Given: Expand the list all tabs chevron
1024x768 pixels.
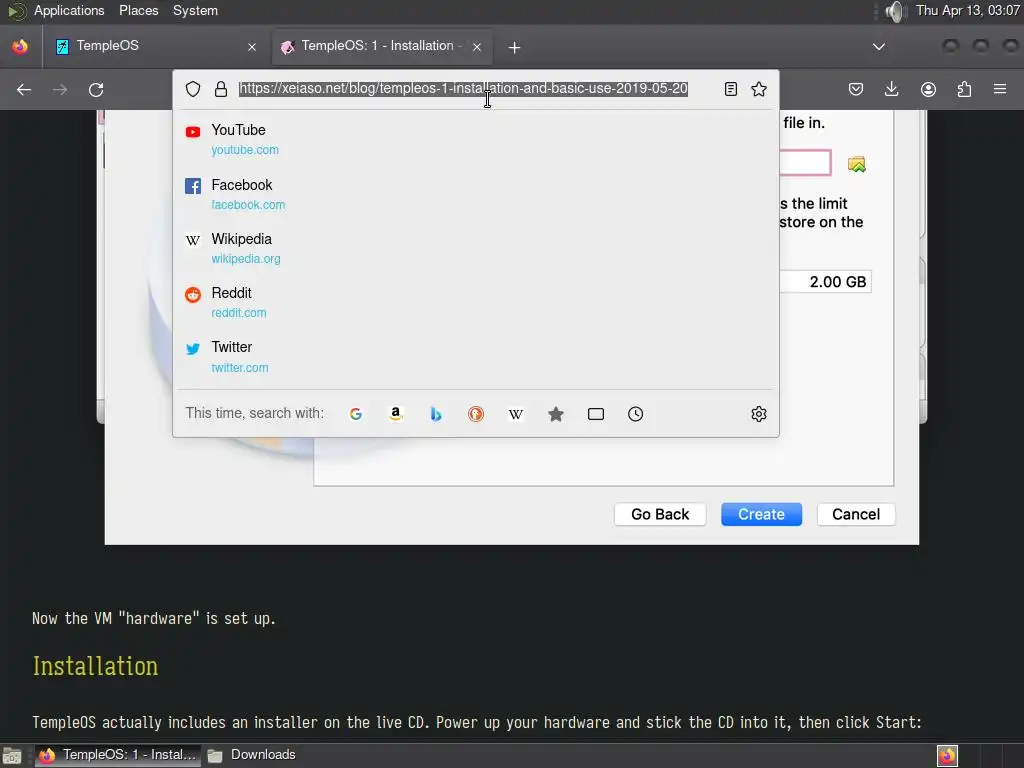Looking at the screenshot, I should click(879, 46).
